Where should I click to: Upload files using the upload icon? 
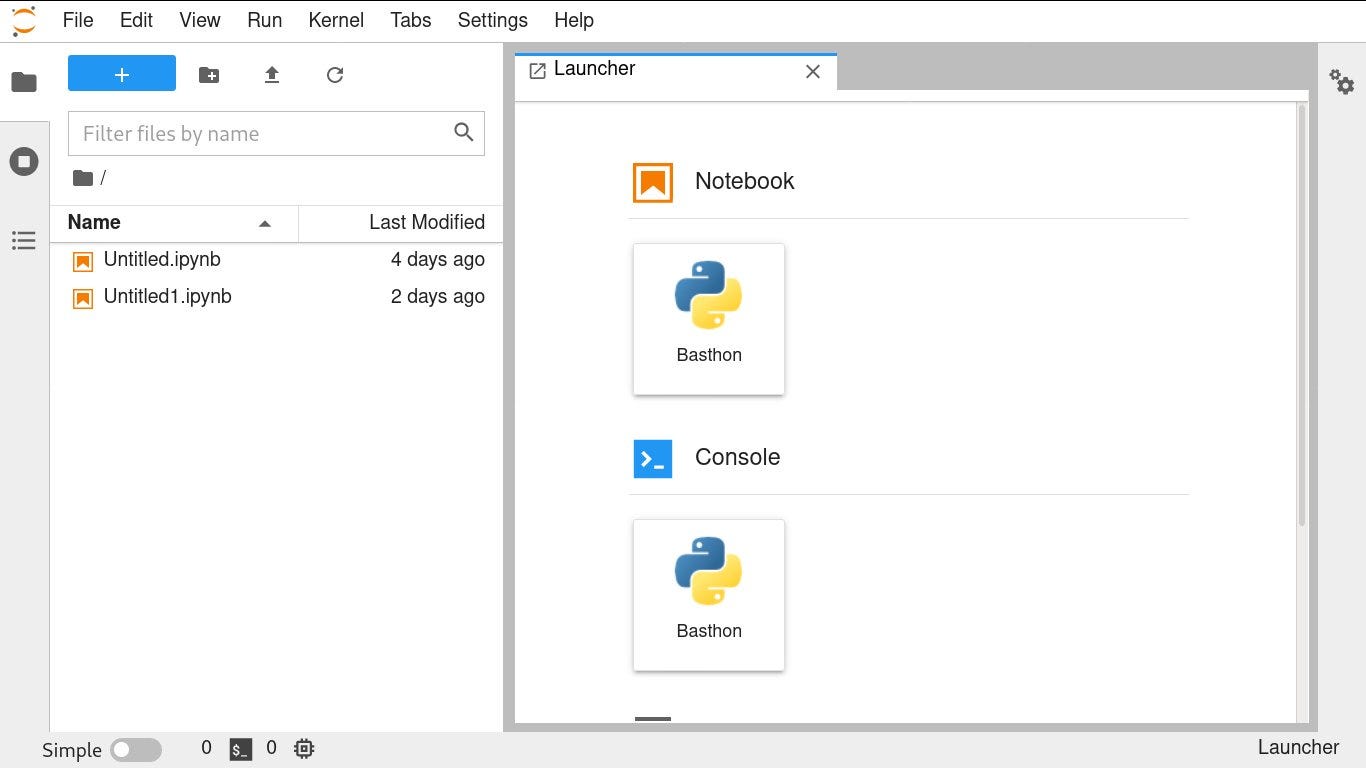272,74
